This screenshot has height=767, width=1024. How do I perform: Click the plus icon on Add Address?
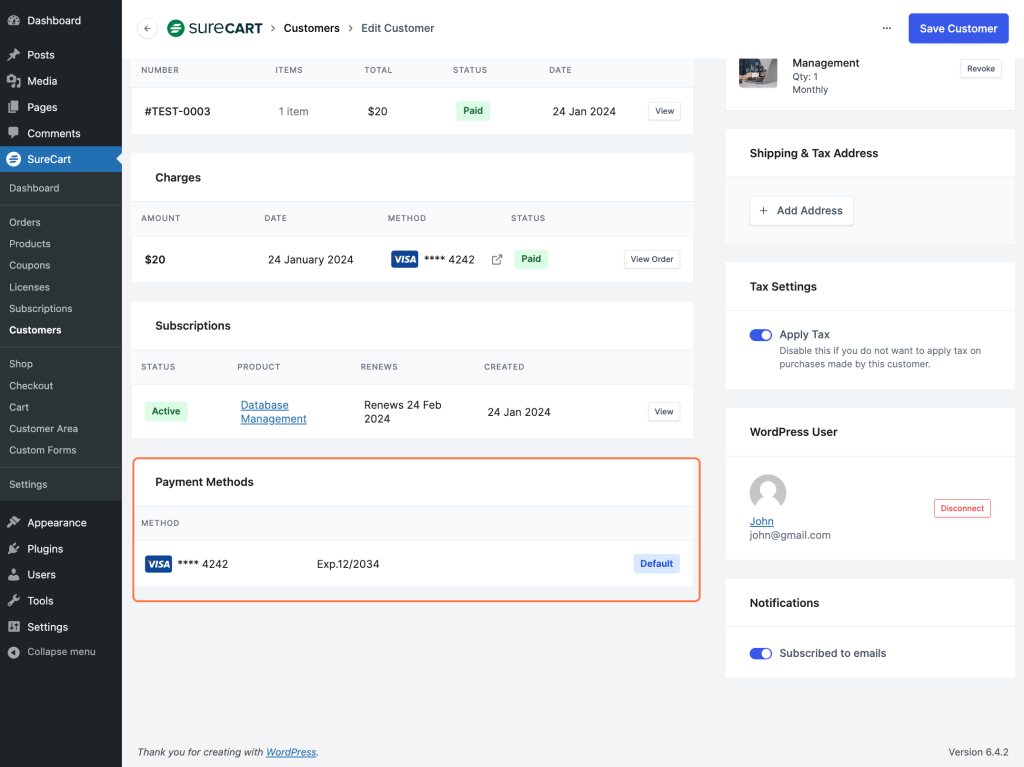click(x=765, y=210)
